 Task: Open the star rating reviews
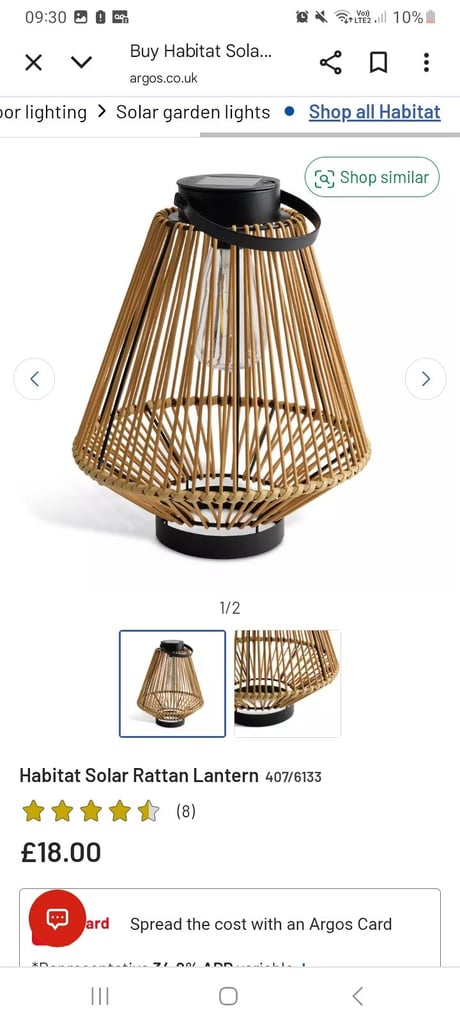pos(108,811)
